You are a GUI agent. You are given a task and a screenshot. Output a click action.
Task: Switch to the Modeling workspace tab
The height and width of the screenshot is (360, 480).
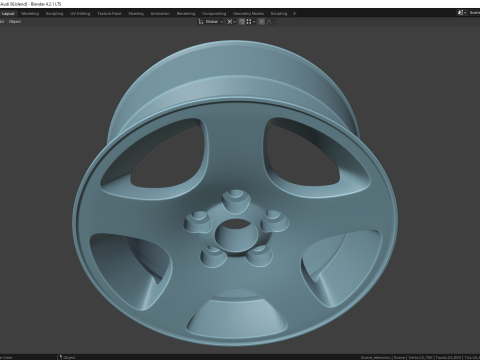click(30, 14)
